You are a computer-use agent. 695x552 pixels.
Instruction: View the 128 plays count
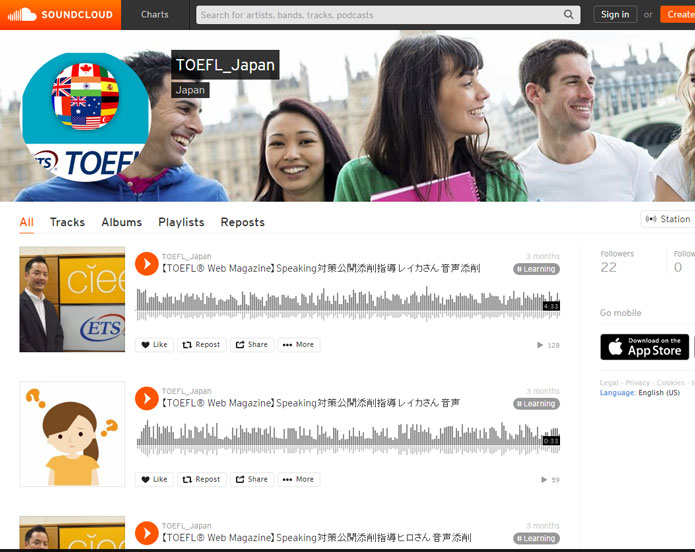pyautogui.click(x=549, y=345)
